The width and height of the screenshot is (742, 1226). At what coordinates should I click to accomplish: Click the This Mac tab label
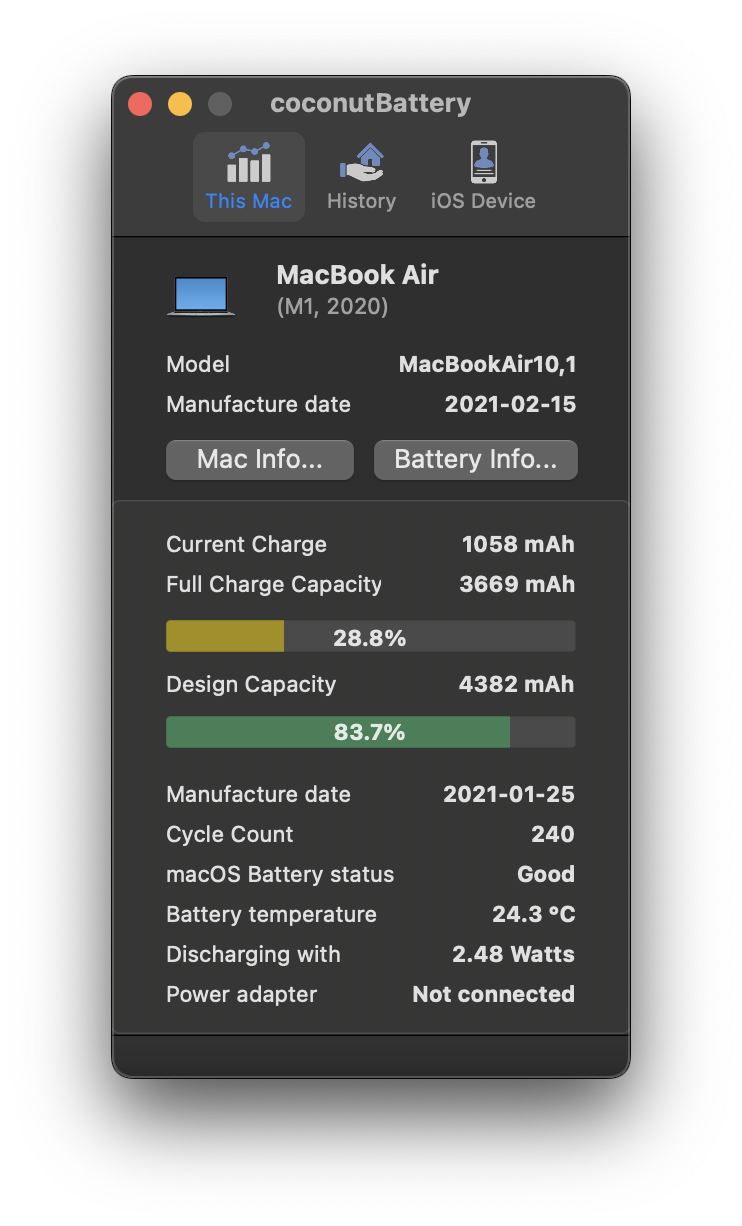click(249, 201)
